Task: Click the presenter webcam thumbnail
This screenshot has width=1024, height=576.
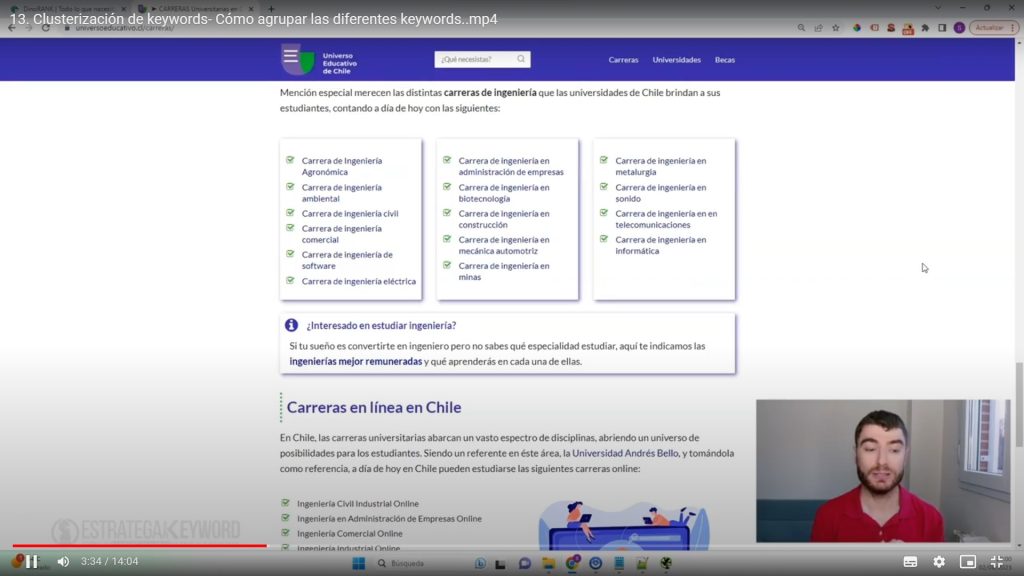Action: pyautogui.click(x=883, y=471)
